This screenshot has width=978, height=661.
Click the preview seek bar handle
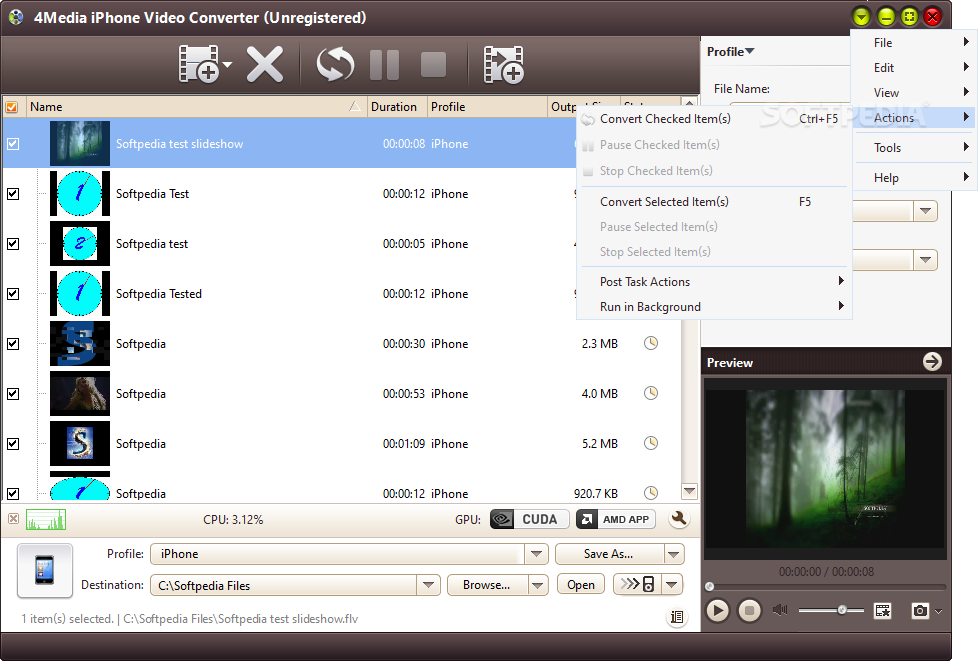(709, 586)
